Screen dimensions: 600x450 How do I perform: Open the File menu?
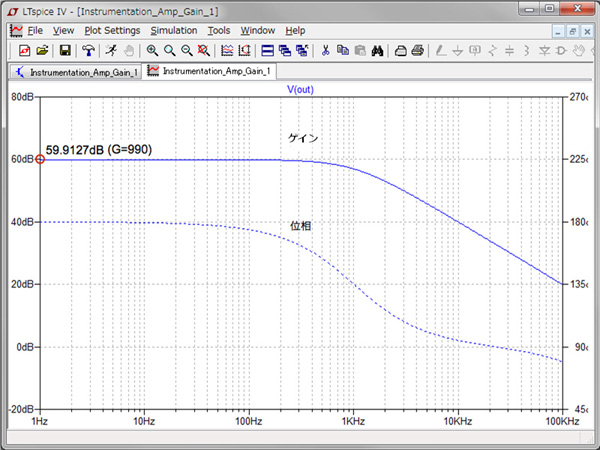pyautogui.click(x=35, y=31)
